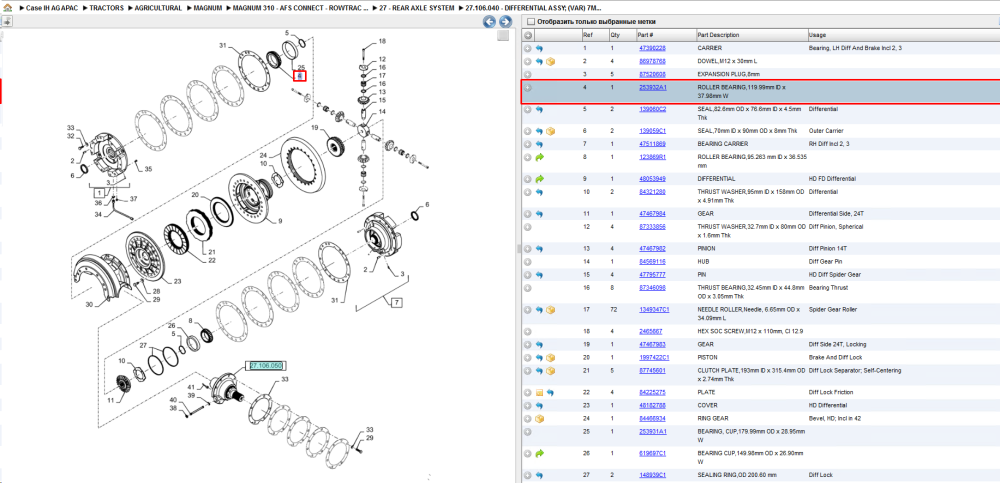Go to the catalog home icon

click(x=7, y=9)
